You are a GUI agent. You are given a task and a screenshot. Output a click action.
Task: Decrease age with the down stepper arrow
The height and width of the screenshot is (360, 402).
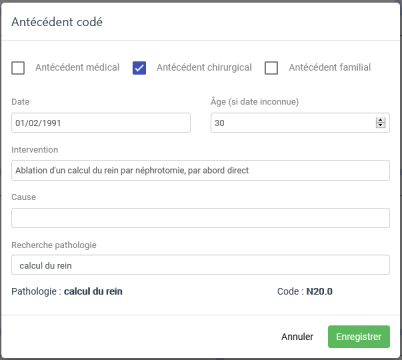380,125
